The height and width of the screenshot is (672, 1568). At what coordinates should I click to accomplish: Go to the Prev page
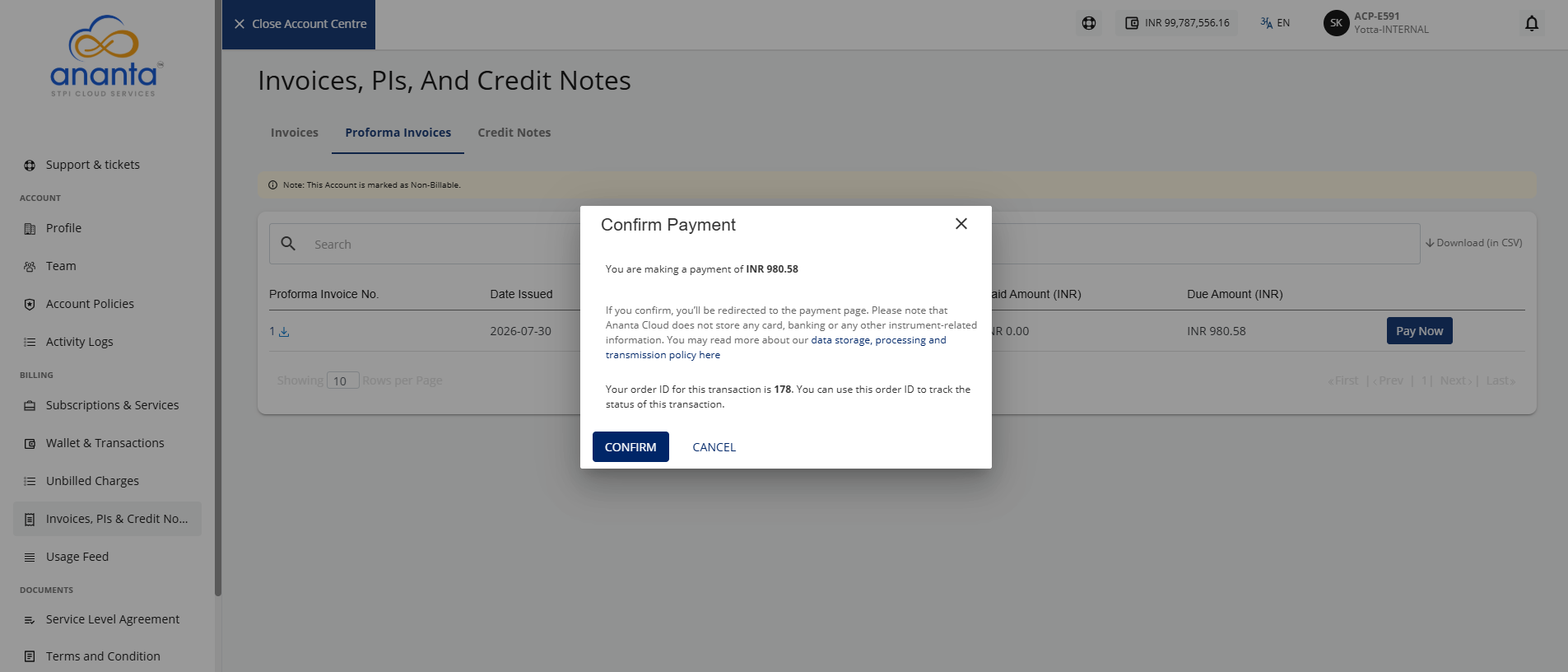point(1388,380)
